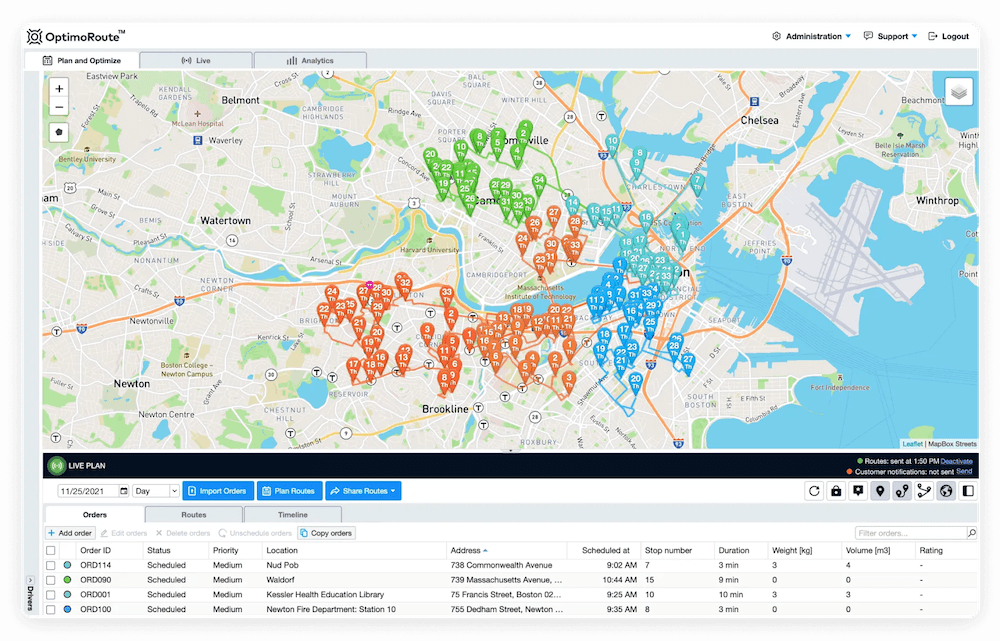Select the checkbox for order ORD001

pyautogui.click(x=50, y=594)
